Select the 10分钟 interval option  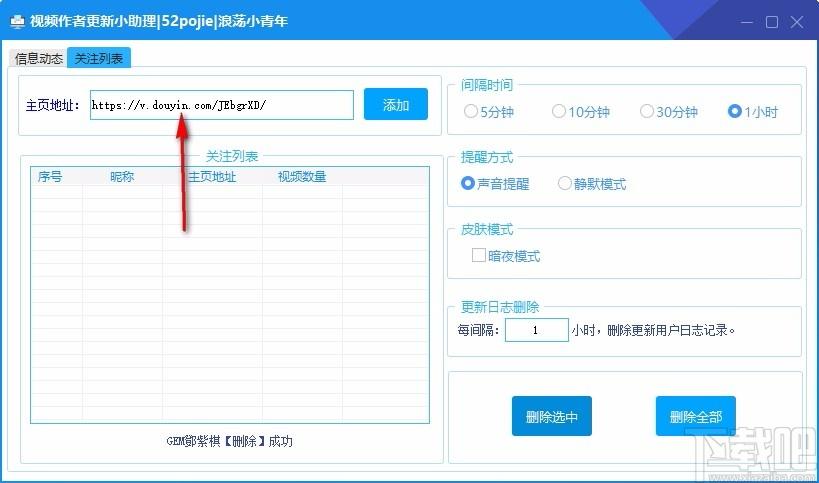tap(580, 112)
